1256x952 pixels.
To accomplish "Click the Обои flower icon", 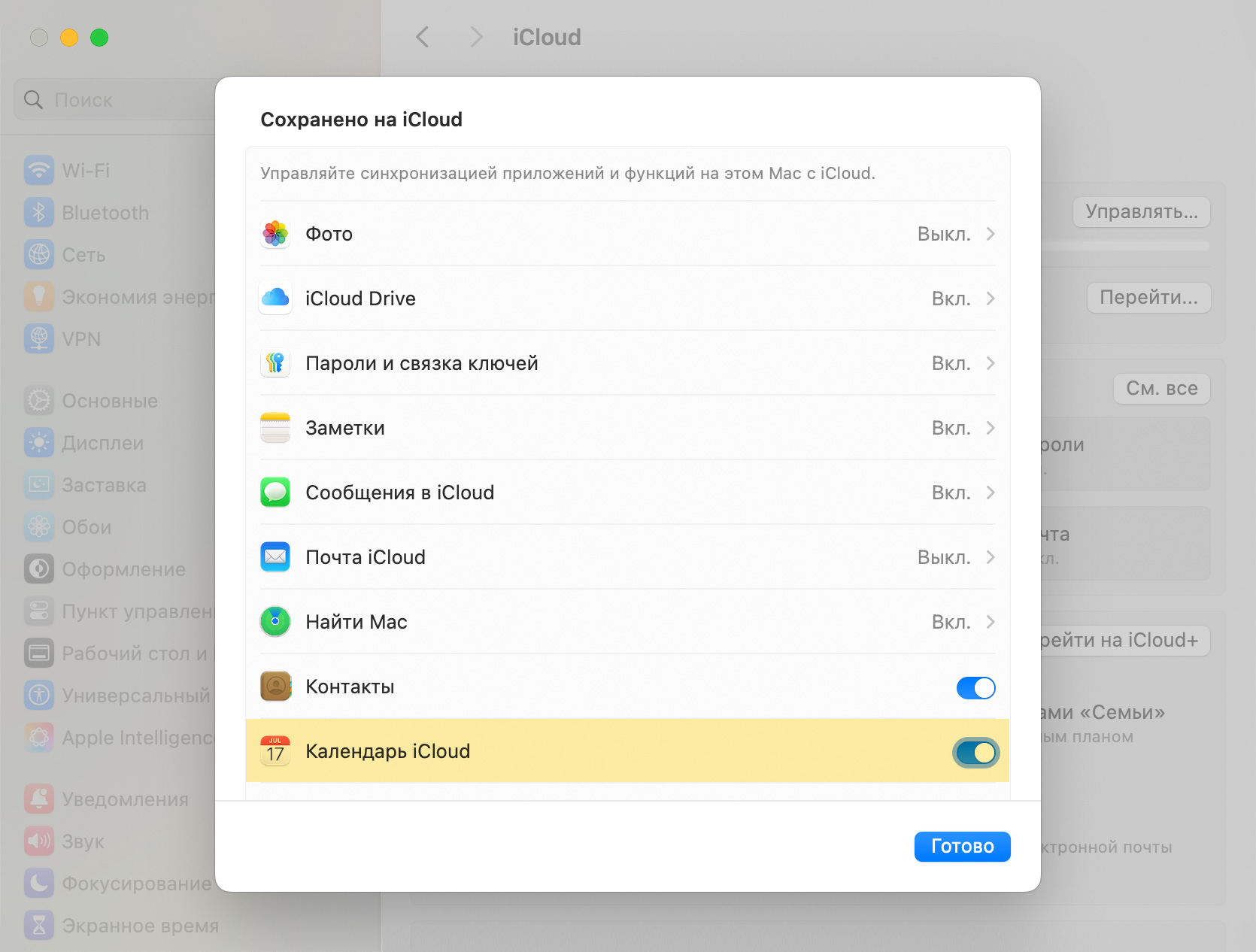I will [39, 527].
